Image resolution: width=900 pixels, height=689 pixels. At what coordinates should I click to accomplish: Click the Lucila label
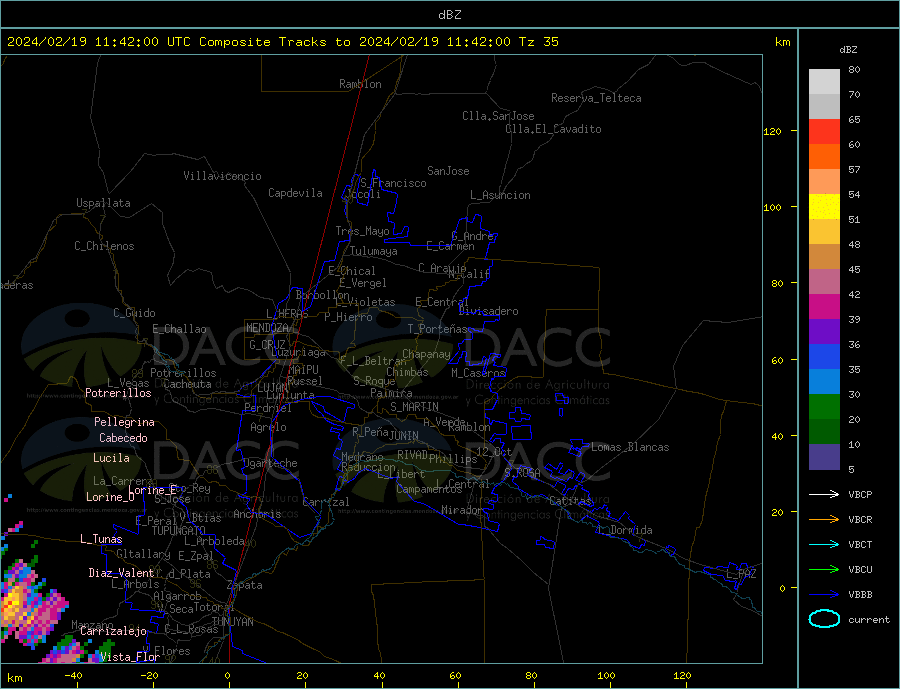pos(111,458)
